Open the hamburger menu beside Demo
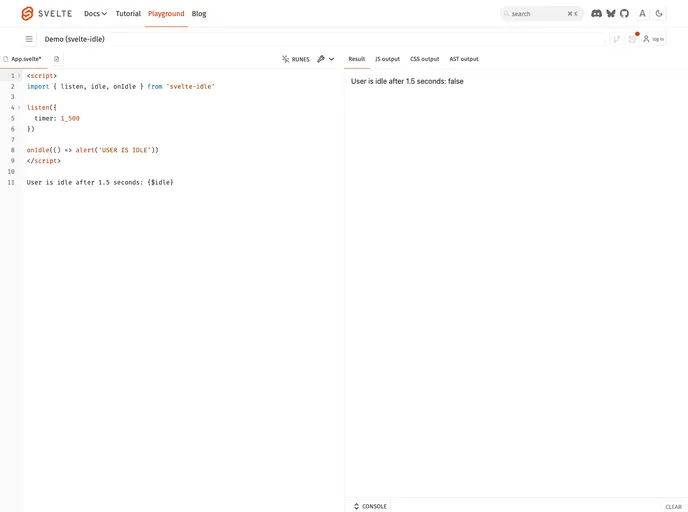This screenshot has height=512, width=688. [x=29, y=39]
